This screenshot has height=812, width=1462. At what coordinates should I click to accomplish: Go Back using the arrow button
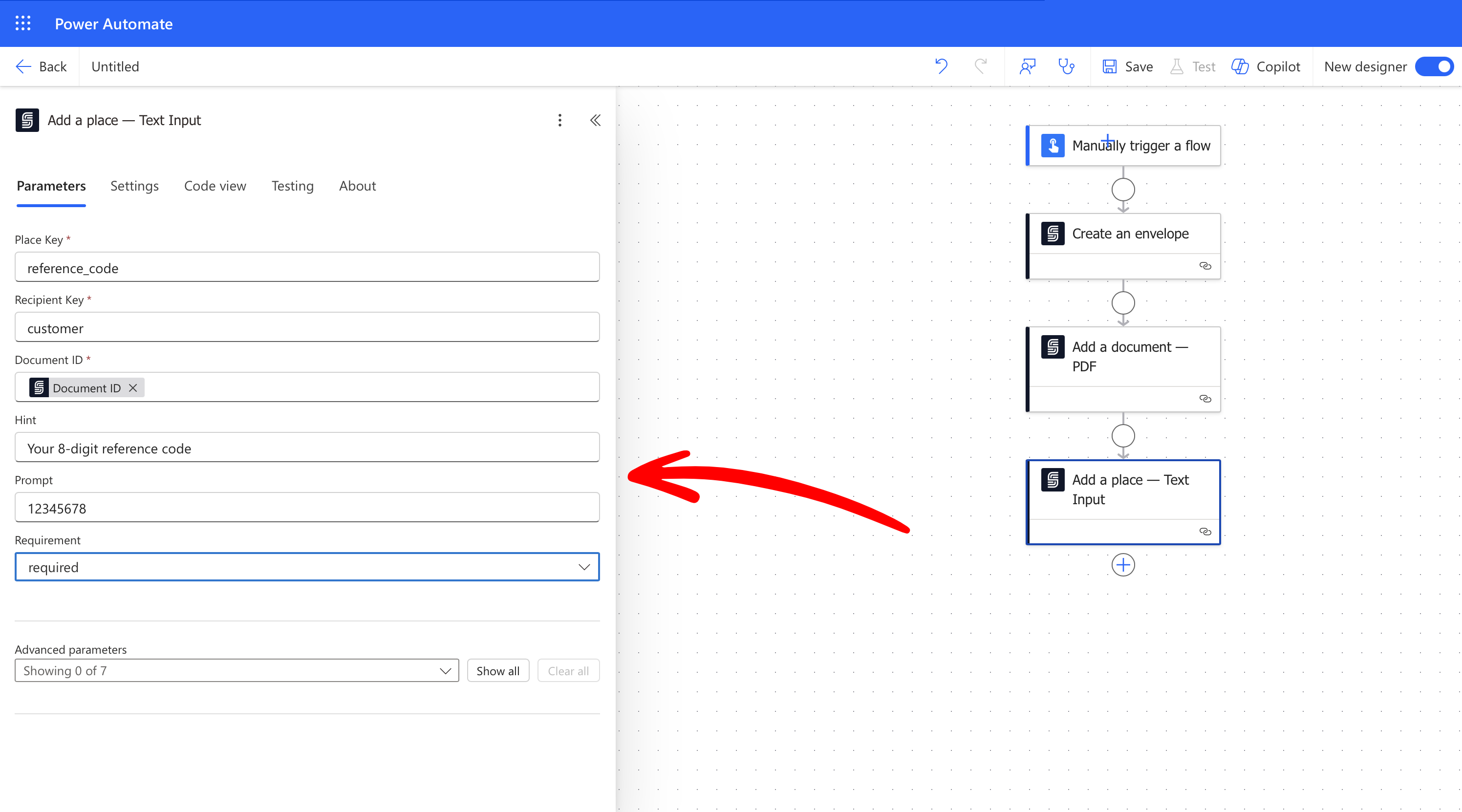(41, 66)
